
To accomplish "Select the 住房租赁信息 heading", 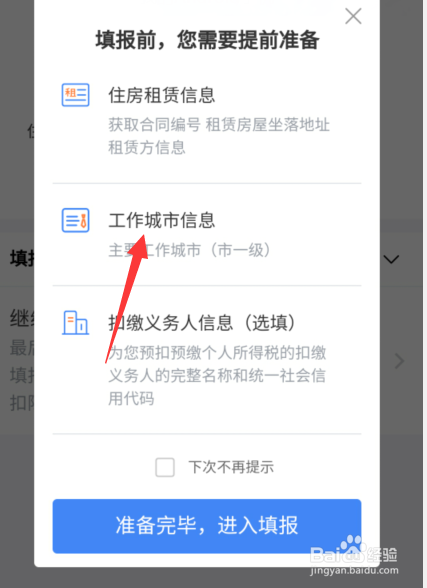I will click(162, 95).
